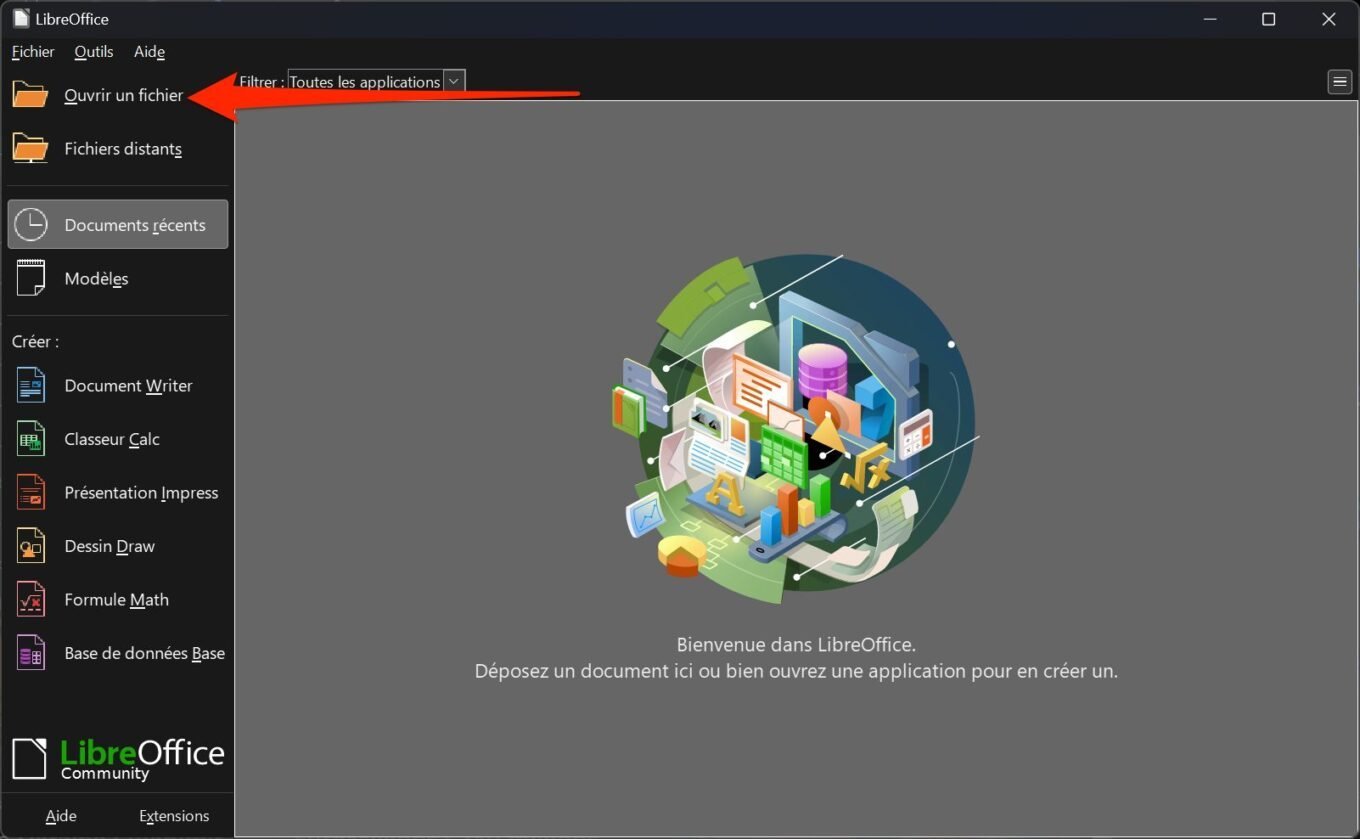
Task: Click the Base de données Base icon
Action: click(31, 653)
